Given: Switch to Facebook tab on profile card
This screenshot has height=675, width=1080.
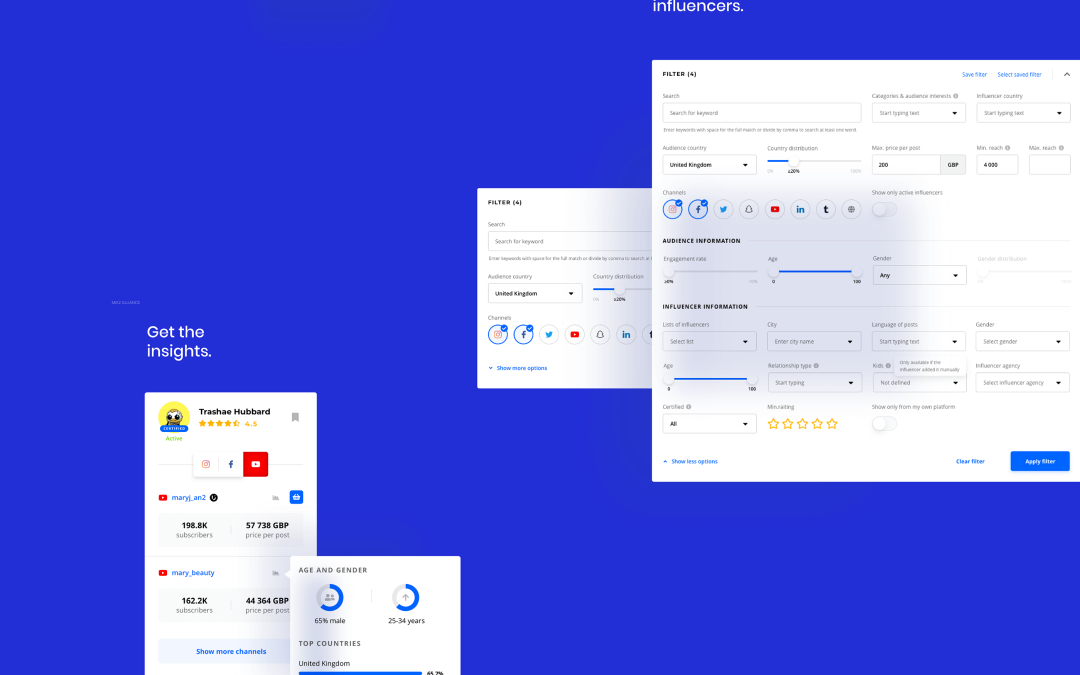Looking at the screenshot, I should click(x=231, y=464).
